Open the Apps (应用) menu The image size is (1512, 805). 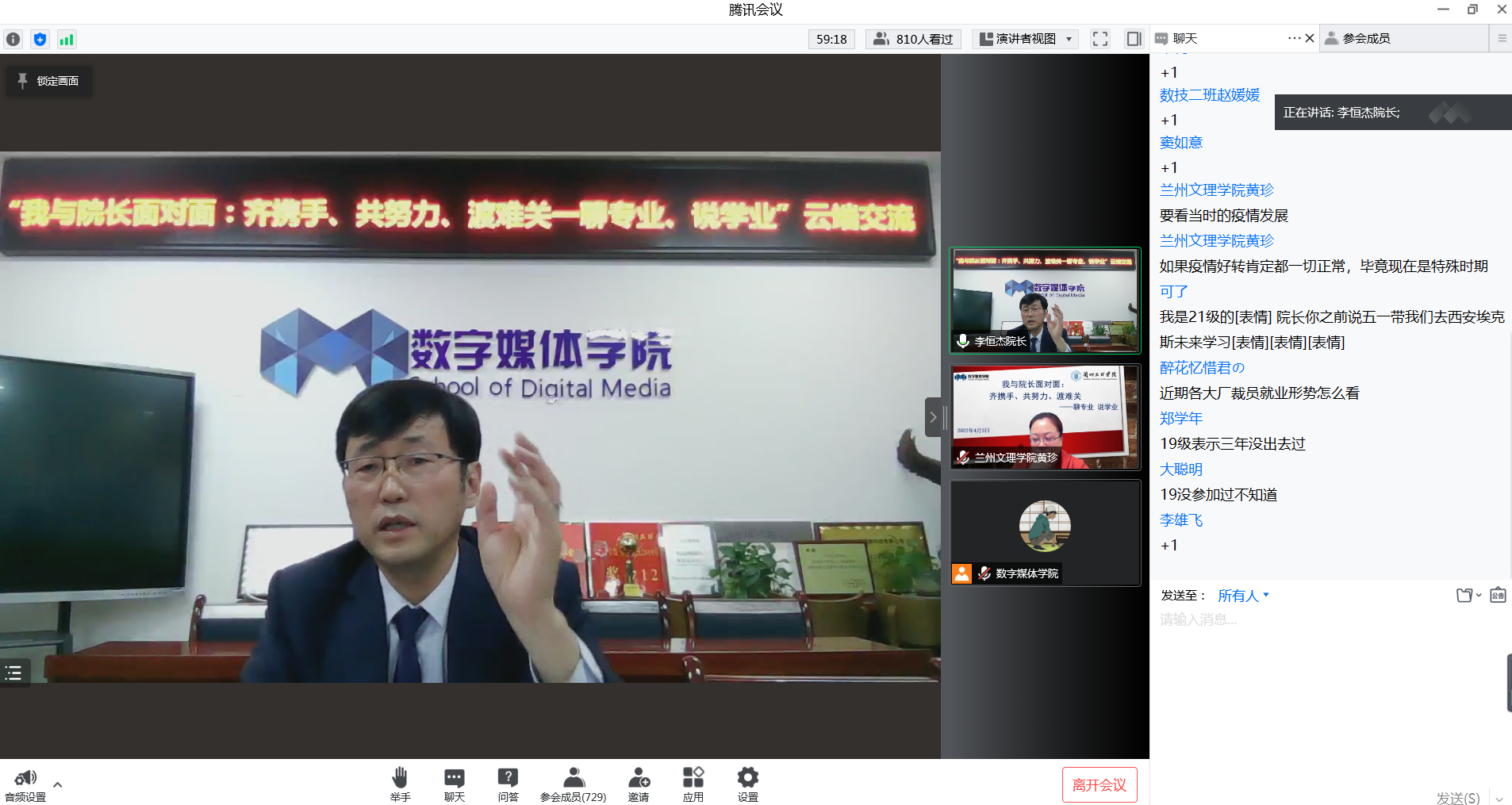(693, 784)
